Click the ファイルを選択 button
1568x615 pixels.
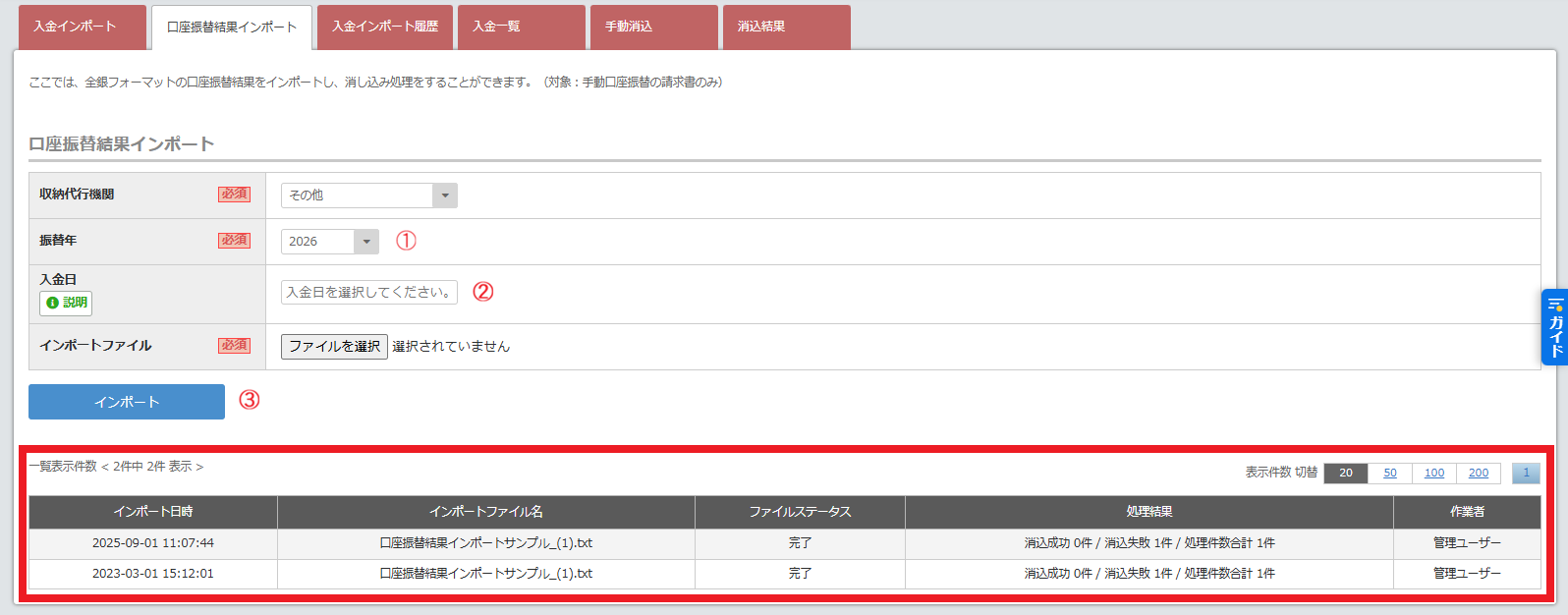click(334, 347)
